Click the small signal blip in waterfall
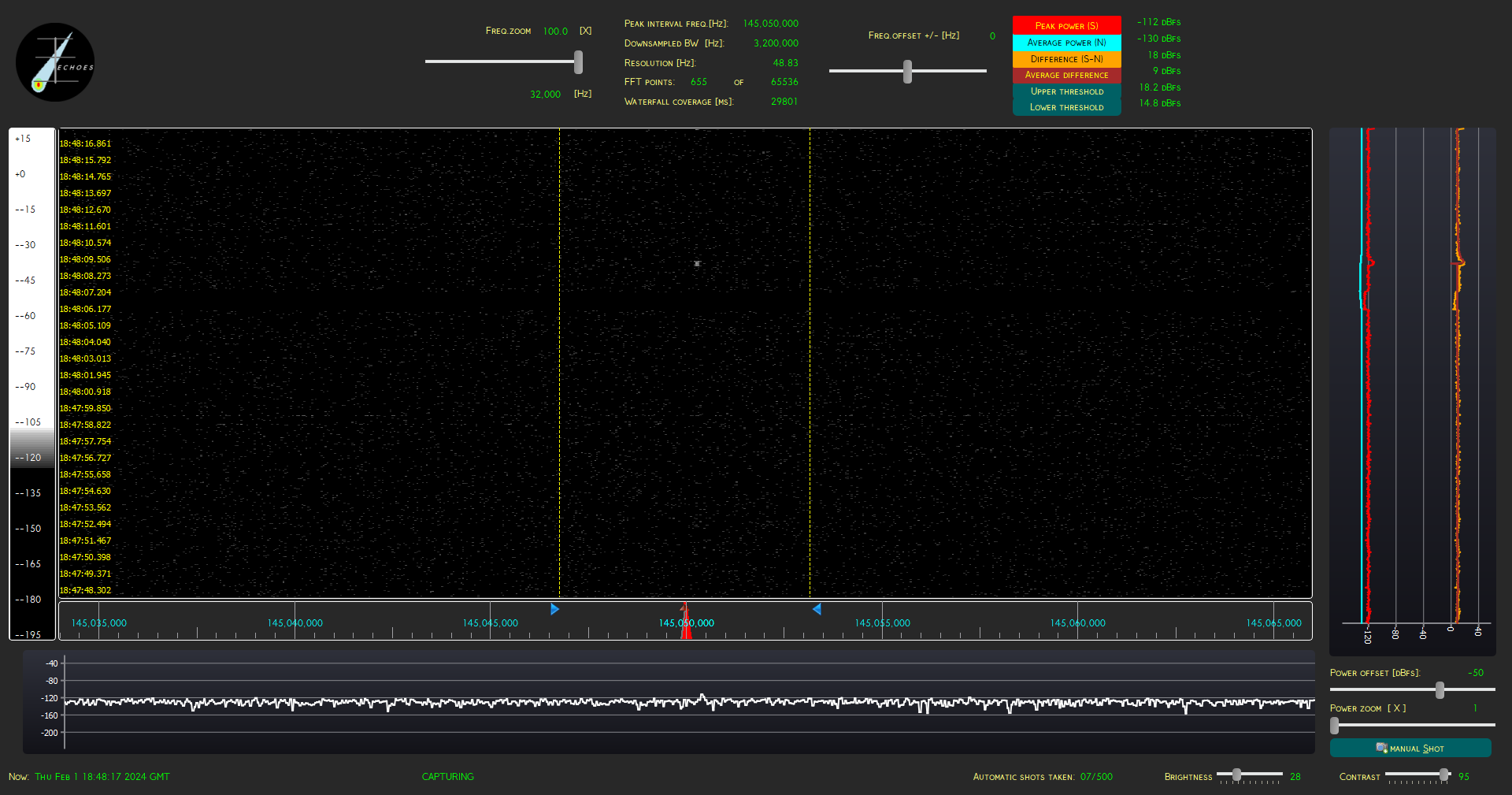This screenshot has width=1512, height=795. point(697,263)
